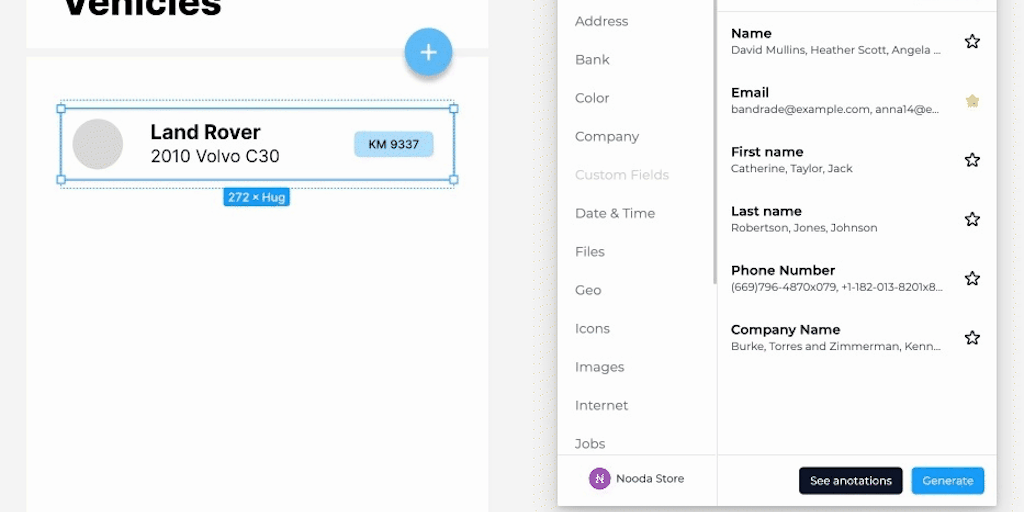The height and width of the screenshot is (512, 1024).
Task: Favorite the Phone Number field
Action: click(972, 279)
